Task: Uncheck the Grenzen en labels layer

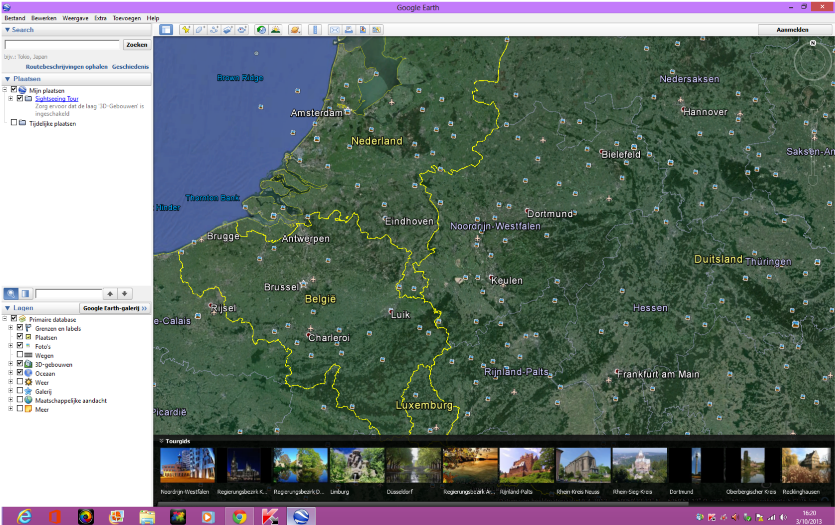Action: [20, 327]
